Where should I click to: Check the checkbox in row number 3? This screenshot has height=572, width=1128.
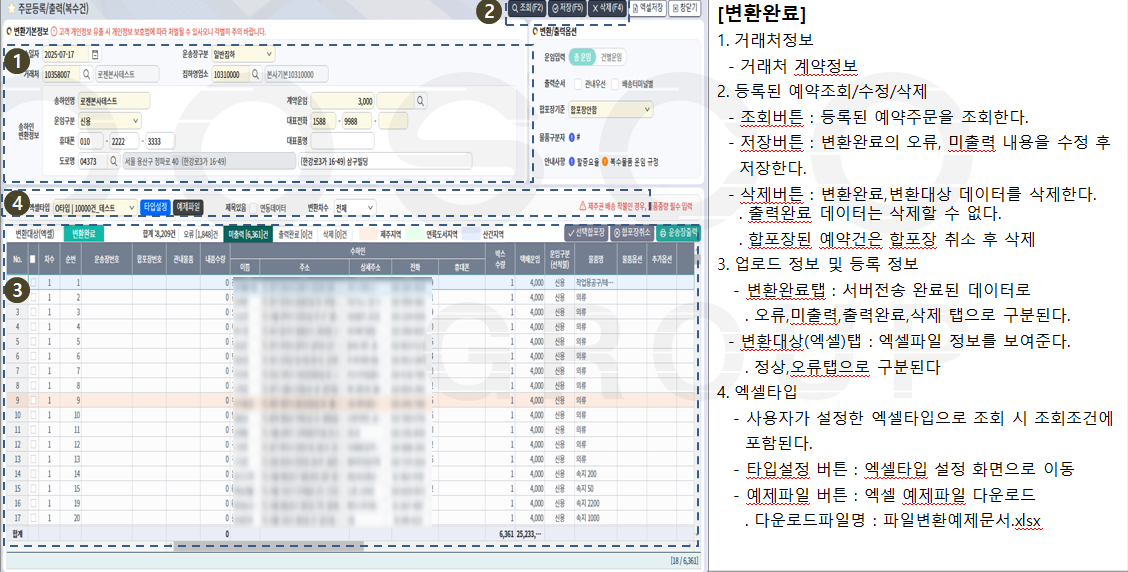(x=32, y=312)
